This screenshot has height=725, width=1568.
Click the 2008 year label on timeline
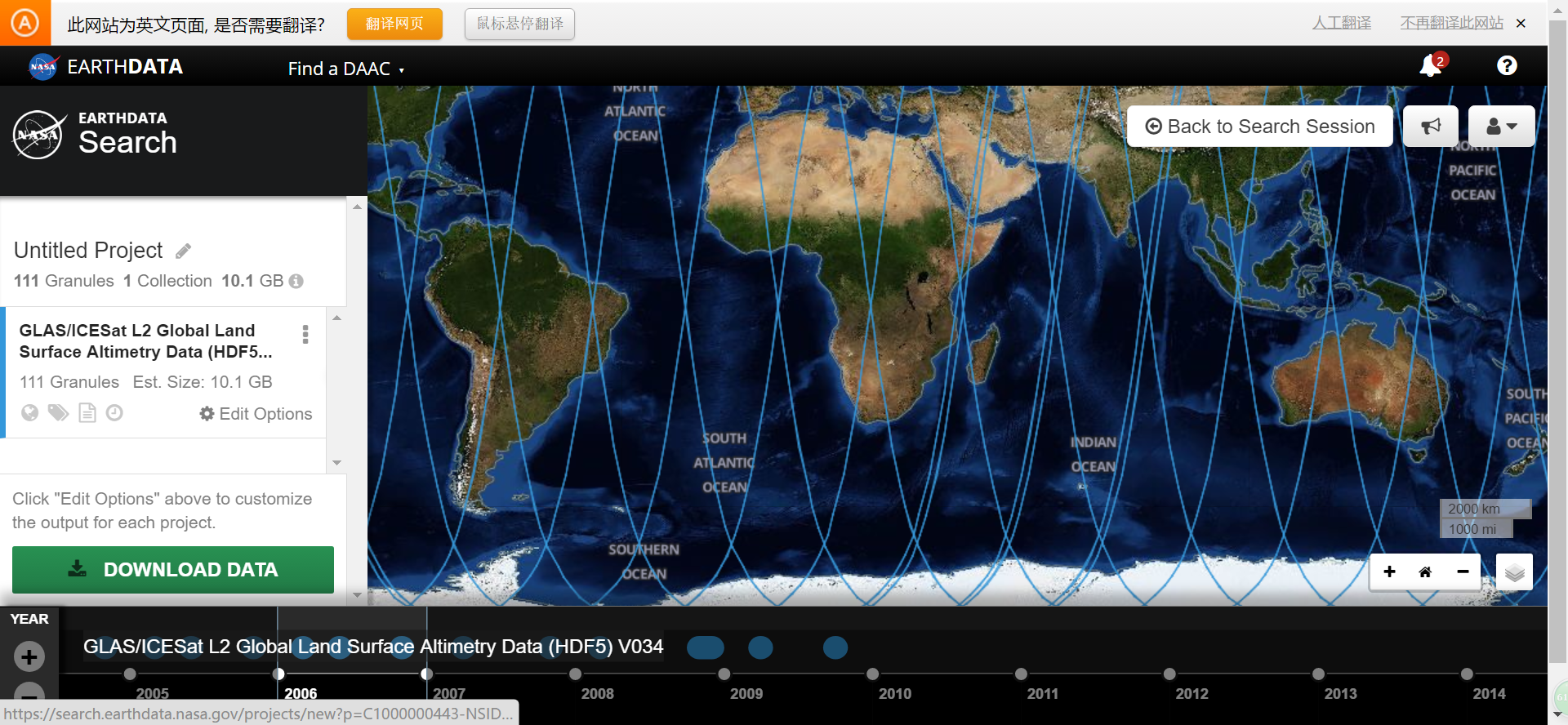coord(597,693)
